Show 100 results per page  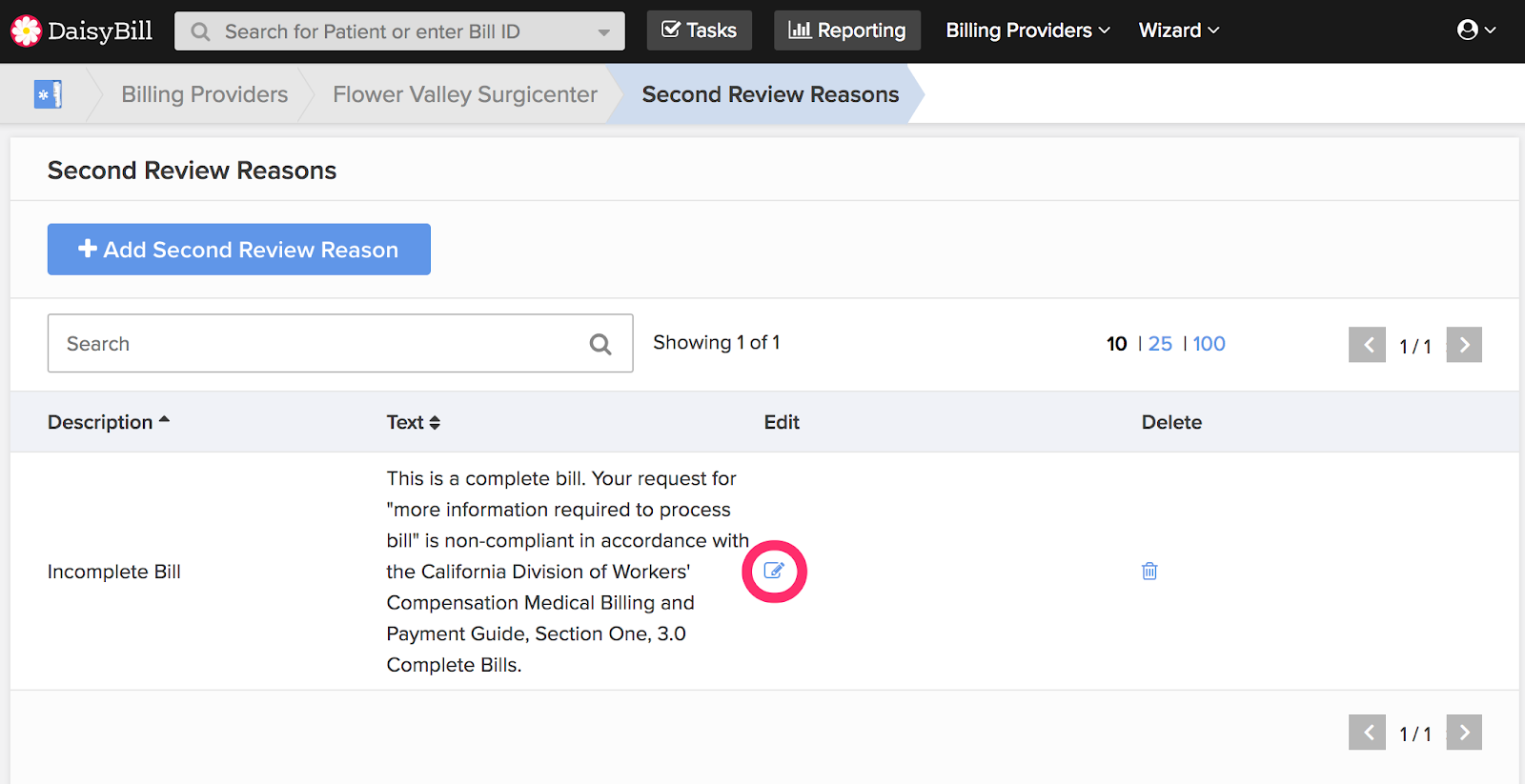(1209, 344)
